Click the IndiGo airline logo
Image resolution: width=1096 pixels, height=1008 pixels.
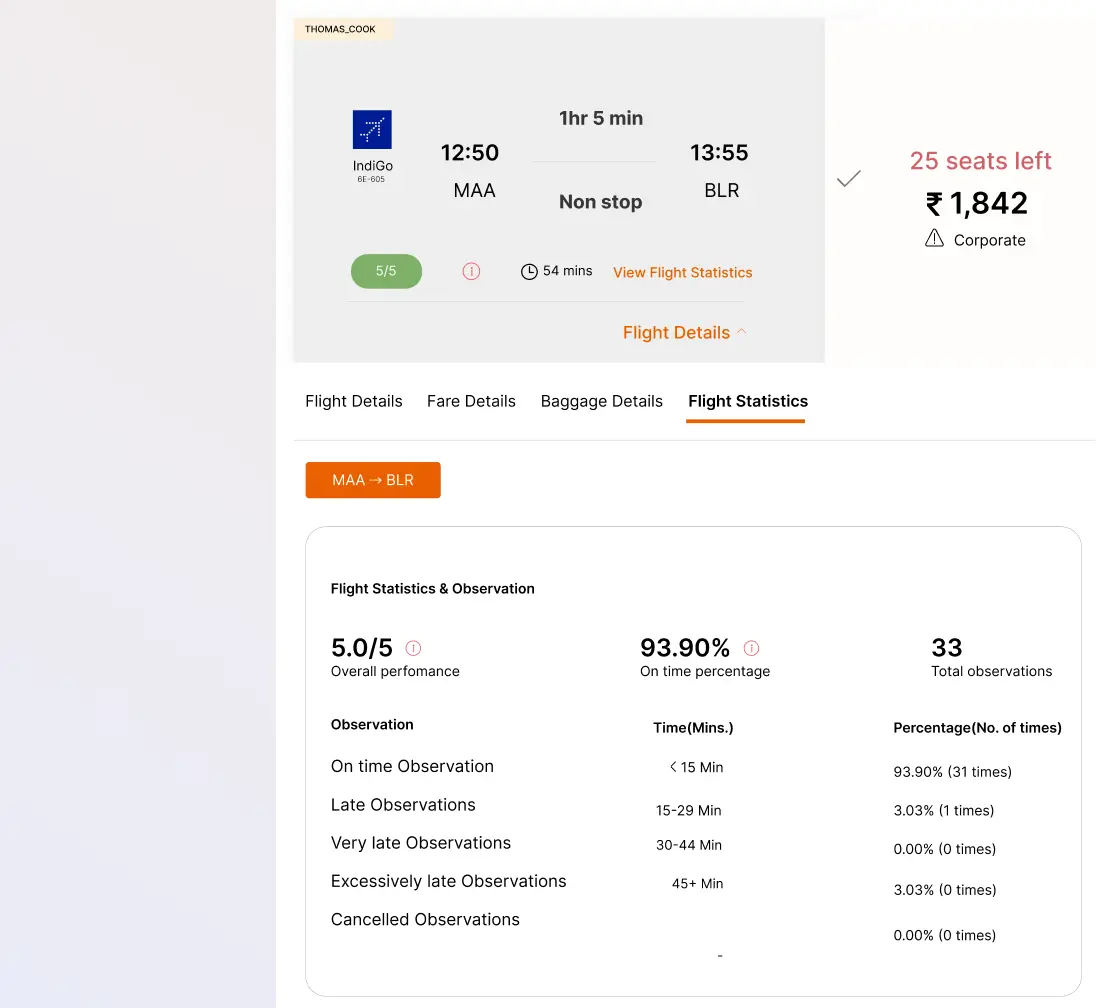[372, 130]
